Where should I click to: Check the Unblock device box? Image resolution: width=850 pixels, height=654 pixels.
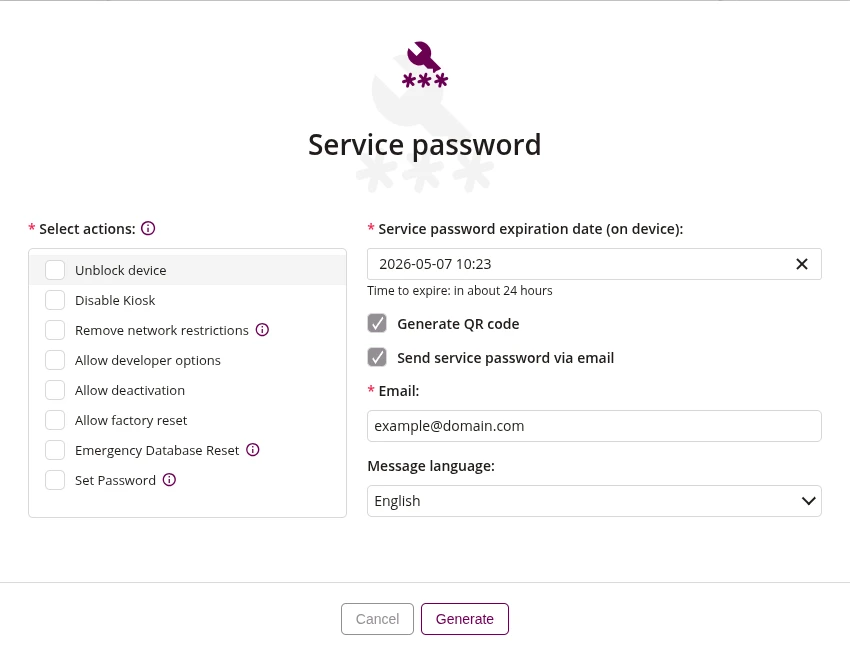(55, 270)
